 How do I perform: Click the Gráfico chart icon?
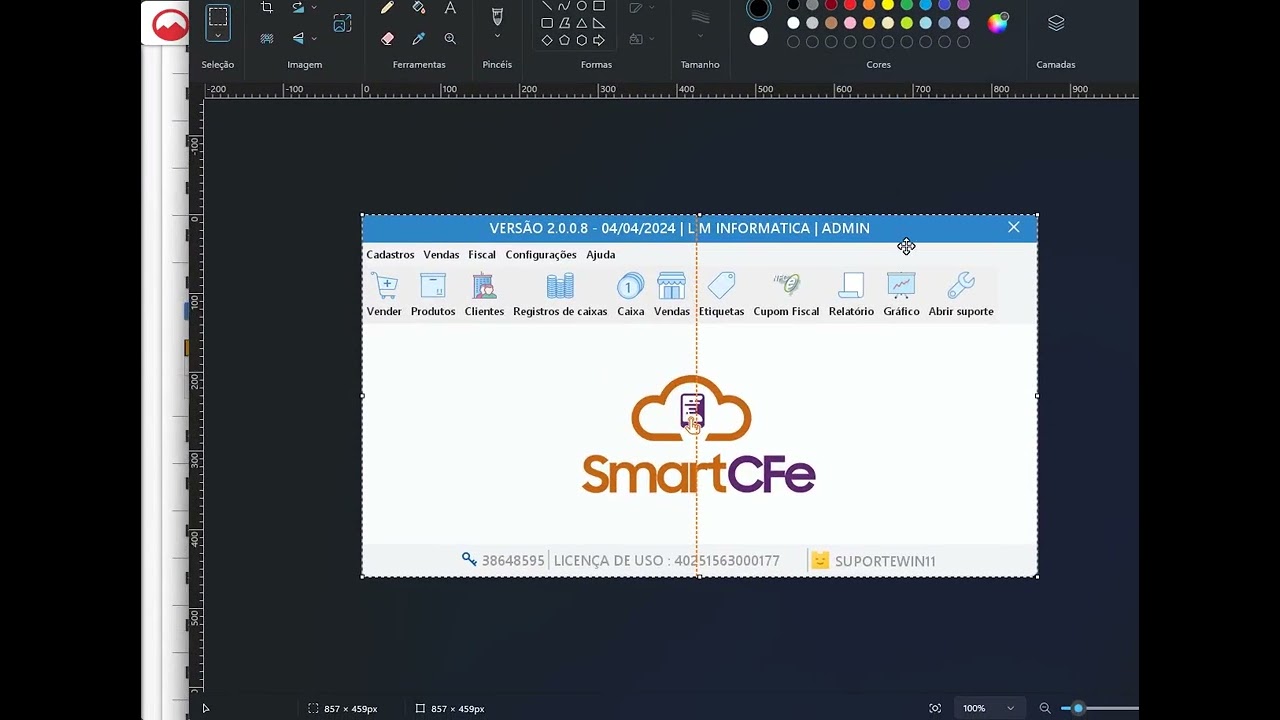coord(901,286)
